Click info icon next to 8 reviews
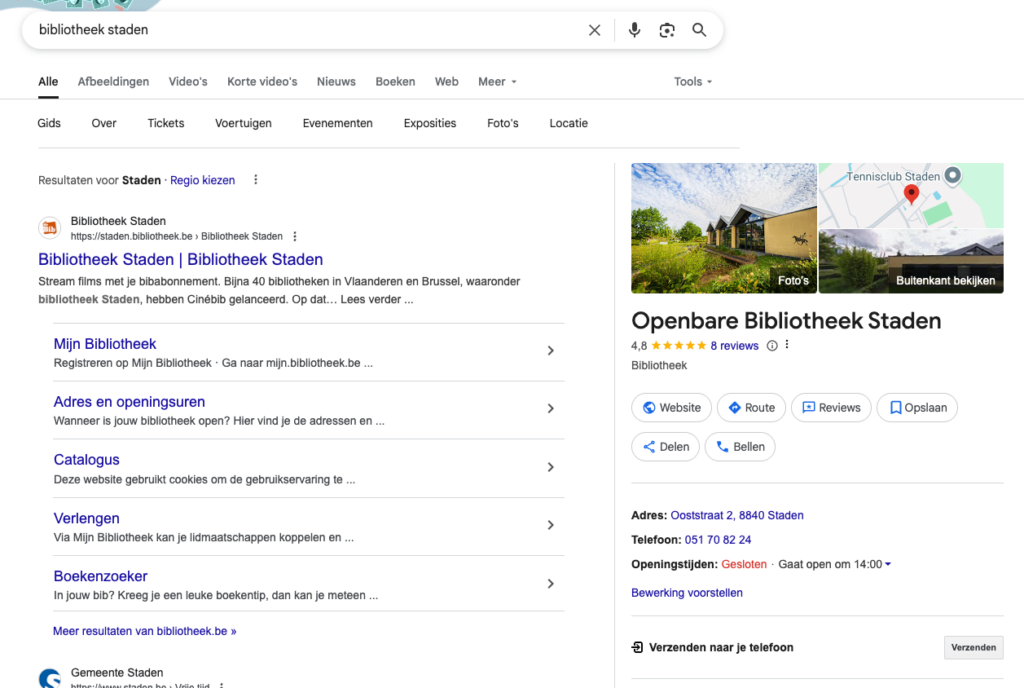Screen dimensions: 1024x688 click(771, 346)
